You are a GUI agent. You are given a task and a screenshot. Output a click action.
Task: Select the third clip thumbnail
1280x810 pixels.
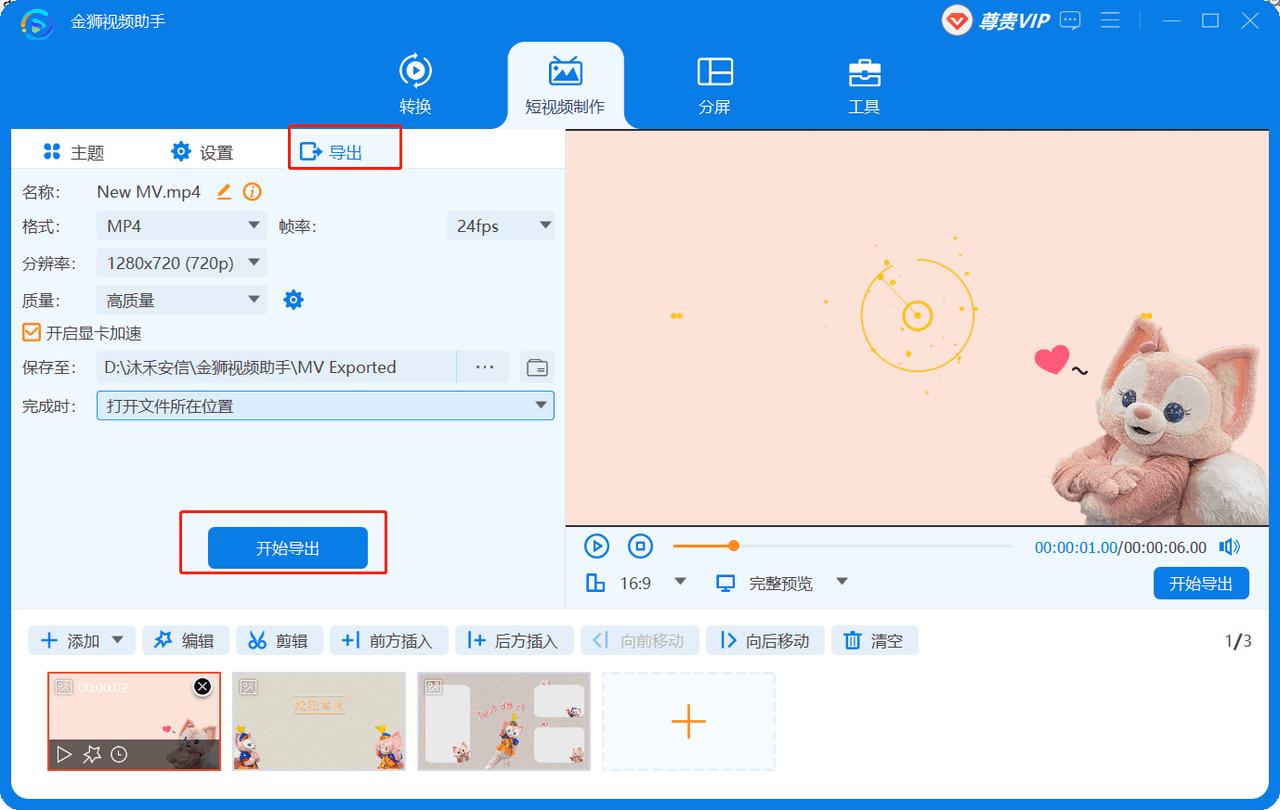504,721
